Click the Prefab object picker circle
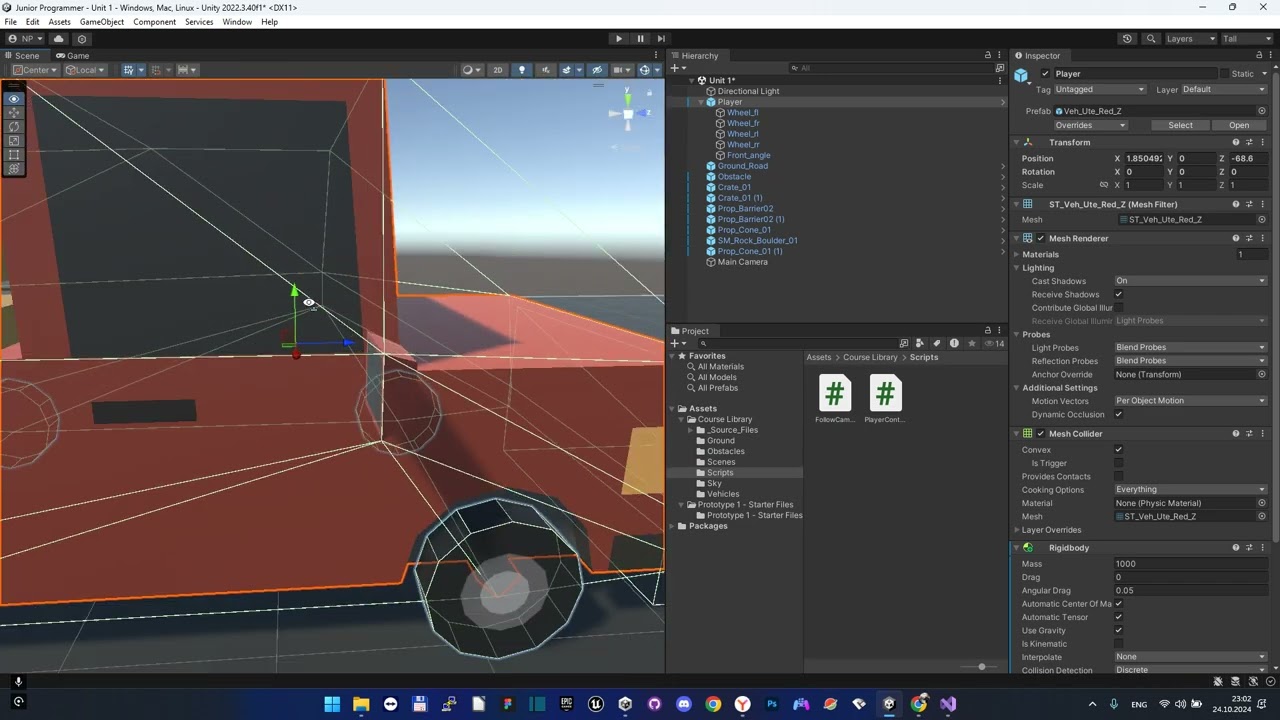1280x720 pixels. tap(1262, 111)
